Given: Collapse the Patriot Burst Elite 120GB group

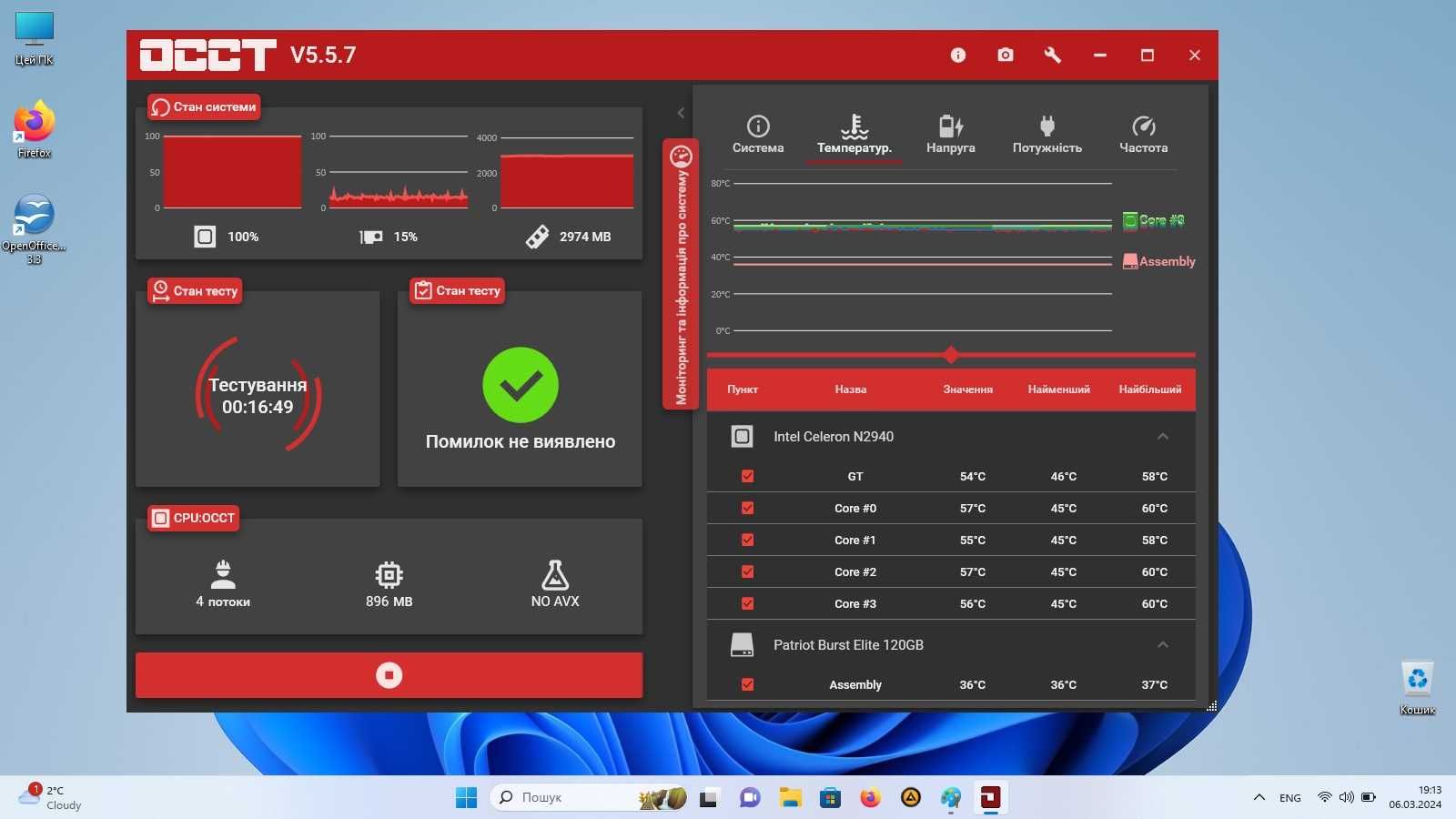Looking at the screenshot, I should pos(1162,644).
